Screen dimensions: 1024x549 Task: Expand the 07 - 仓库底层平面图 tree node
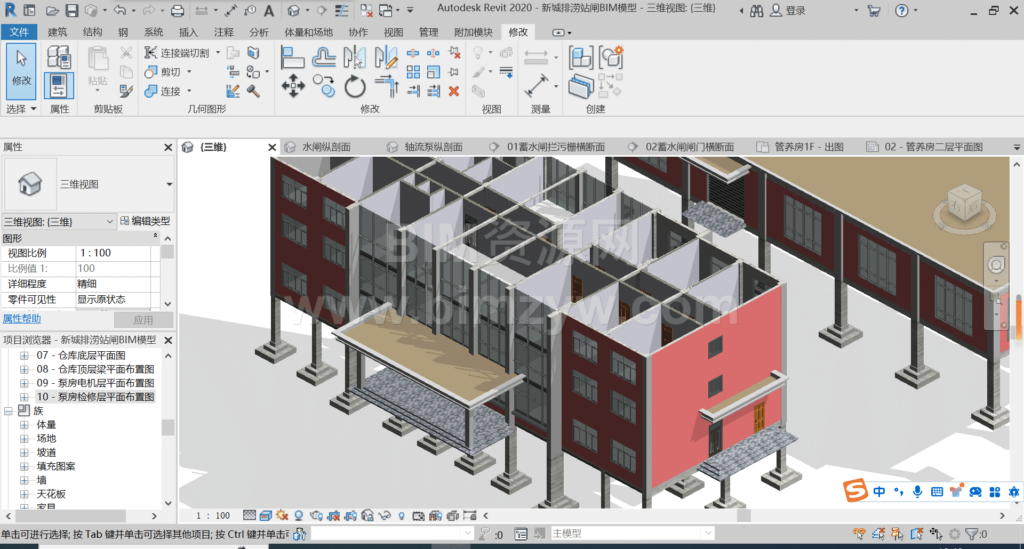coord(24,356)
